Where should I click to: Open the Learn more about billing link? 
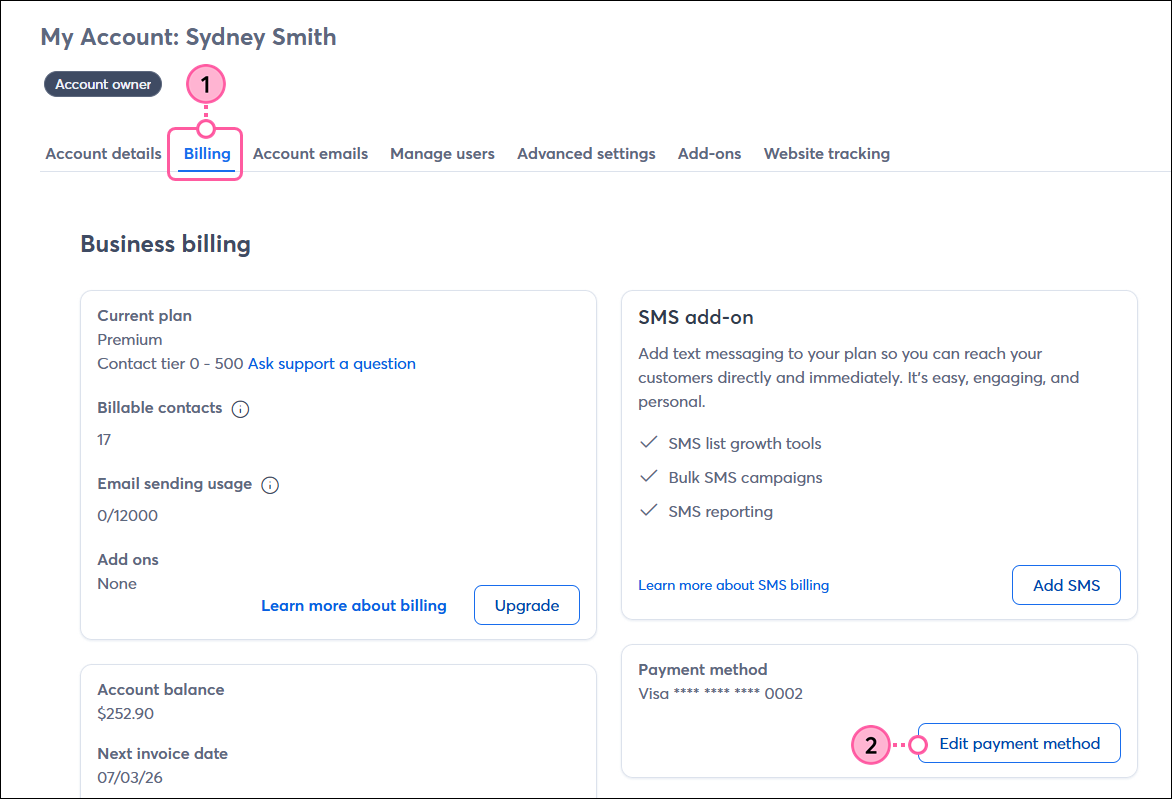click(354, 605)
